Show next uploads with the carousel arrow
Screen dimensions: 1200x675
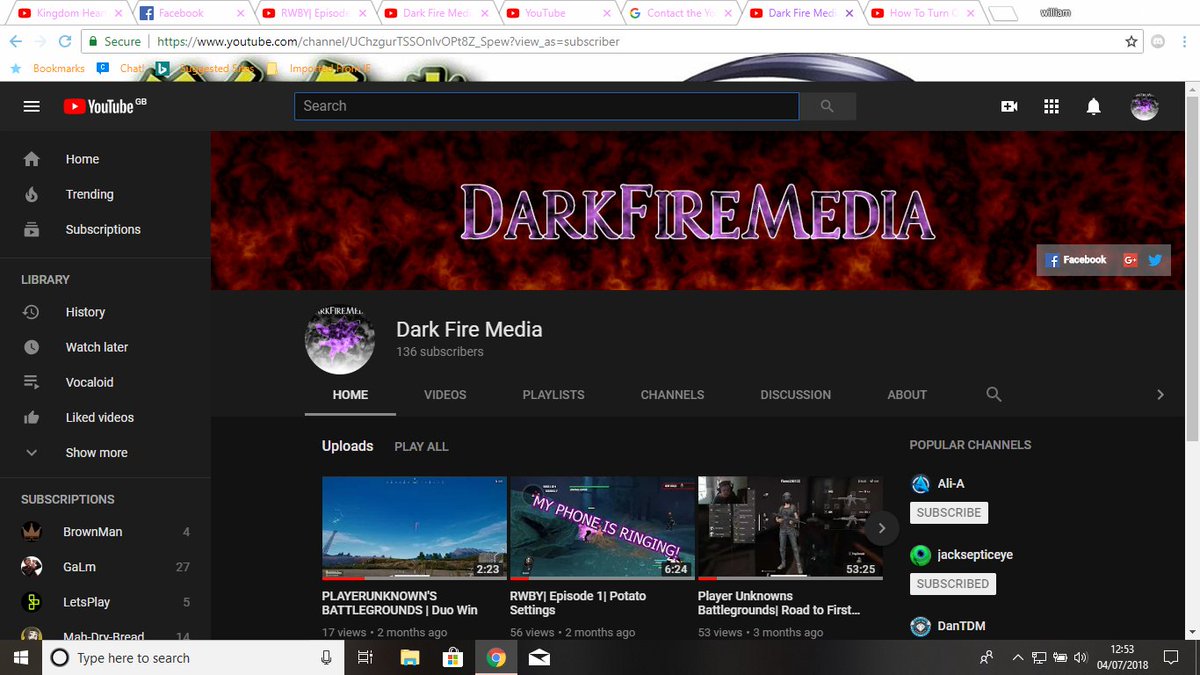point(882,527)
